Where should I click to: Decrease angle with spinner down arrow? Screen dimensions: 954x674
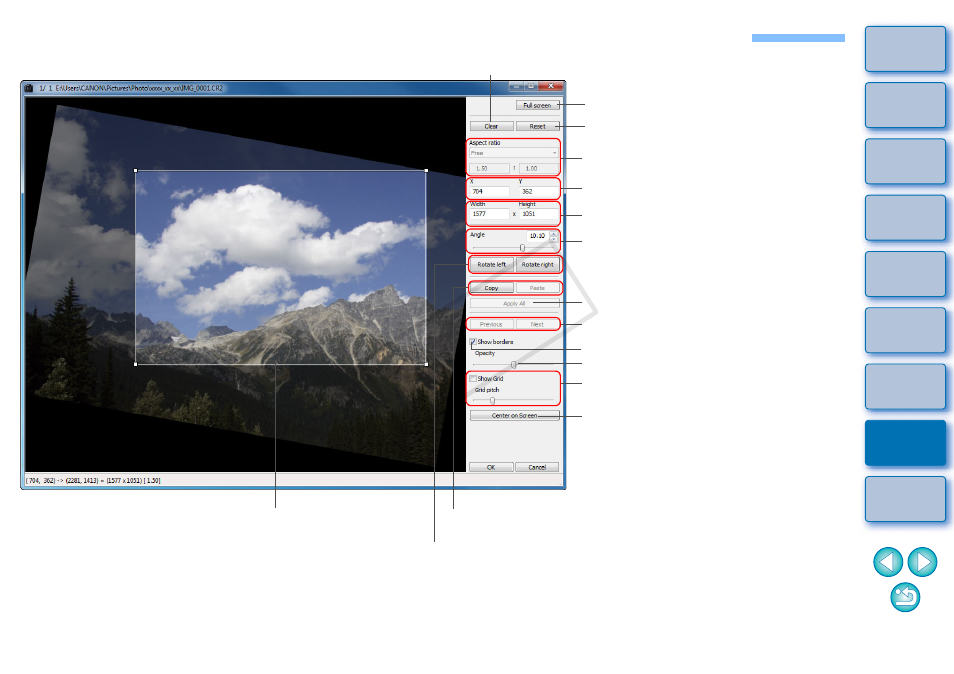pos(553,238)
